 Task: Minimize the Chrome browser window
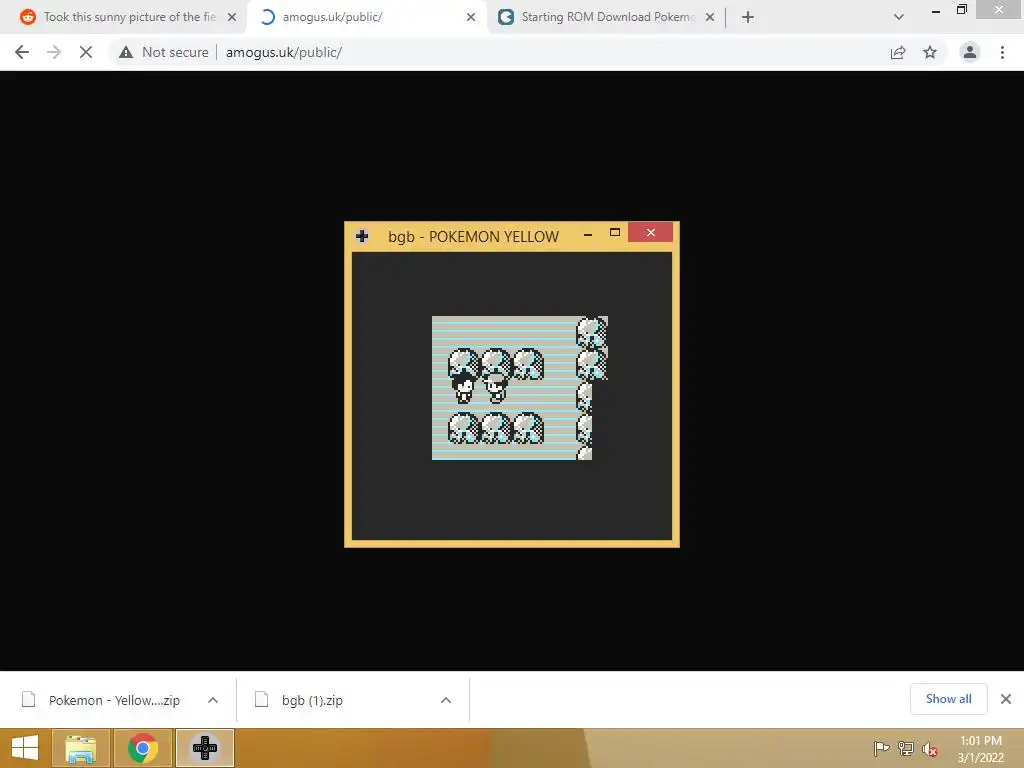click(x=936, y=11)
